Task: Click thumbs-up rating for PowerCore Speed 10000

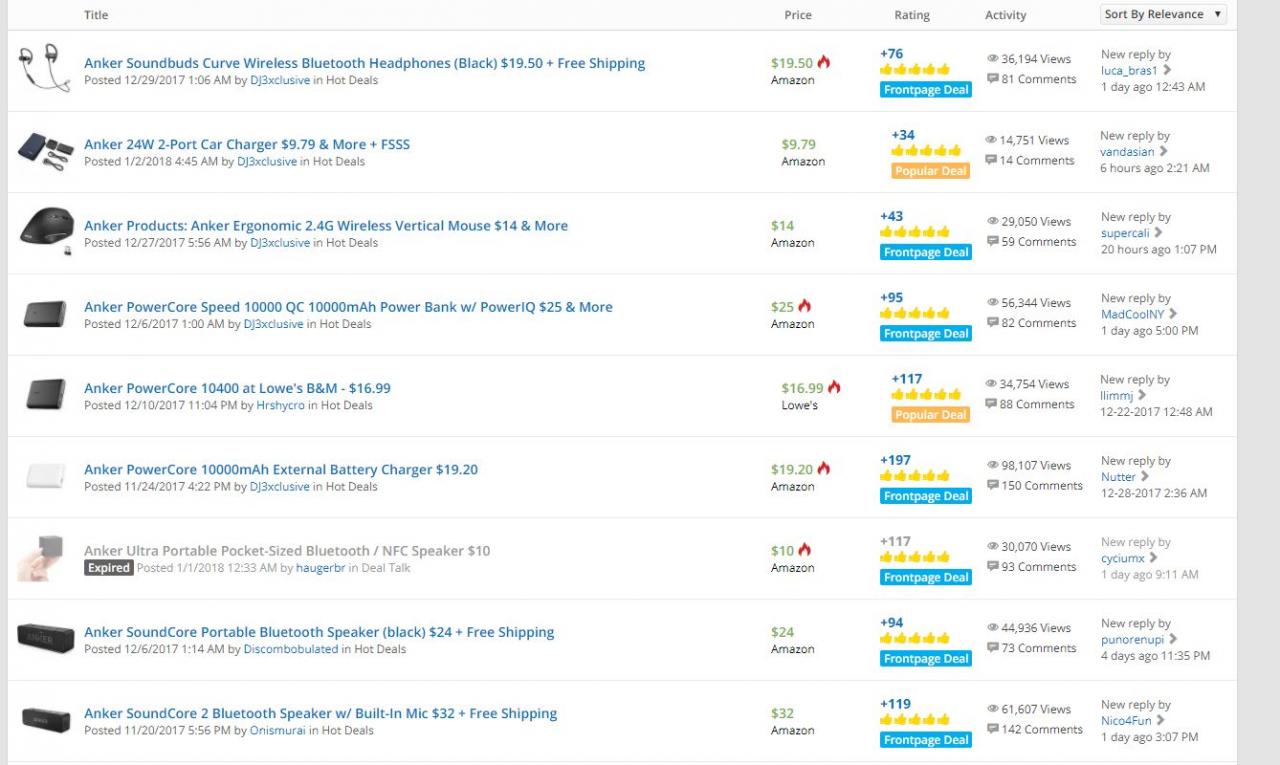Action: 914,313
